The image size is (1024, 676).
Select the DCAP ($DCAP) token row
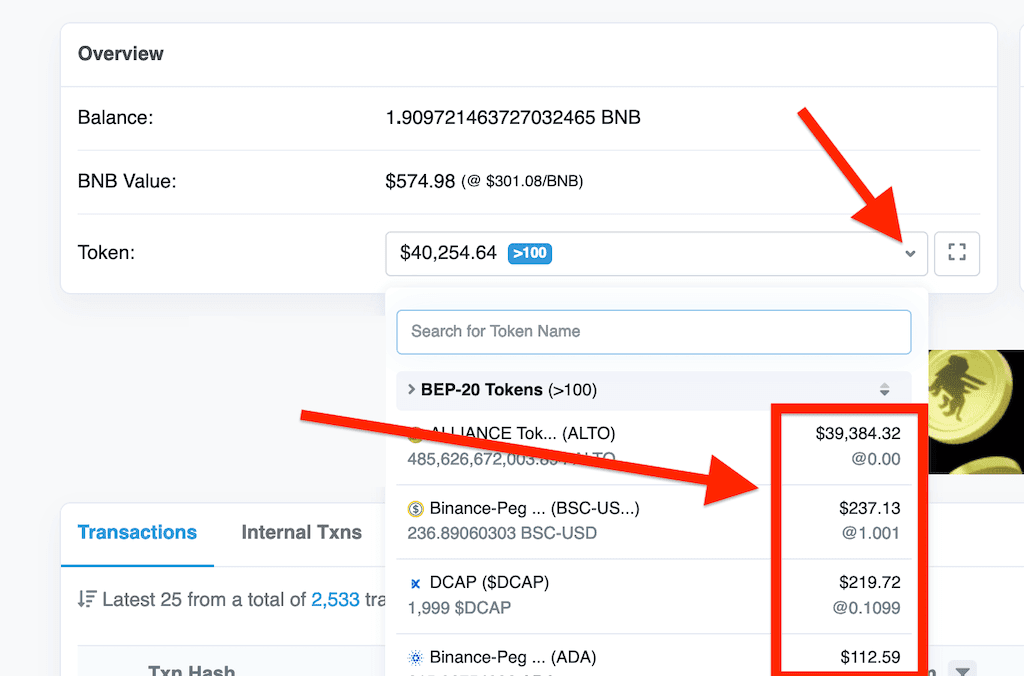[x=654, y=596]
